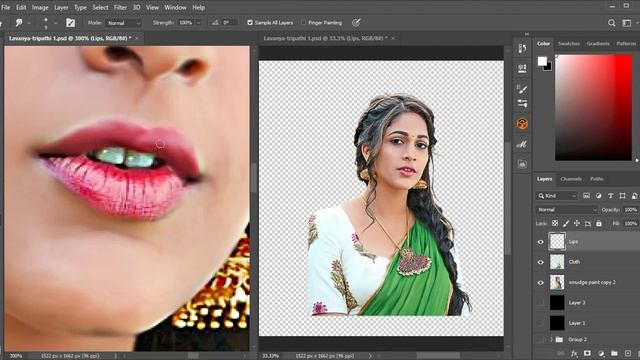The width and height of the screenshot is (640, 360).
Task: Filter layers by pixel layers
Action: tap(586, 196)
